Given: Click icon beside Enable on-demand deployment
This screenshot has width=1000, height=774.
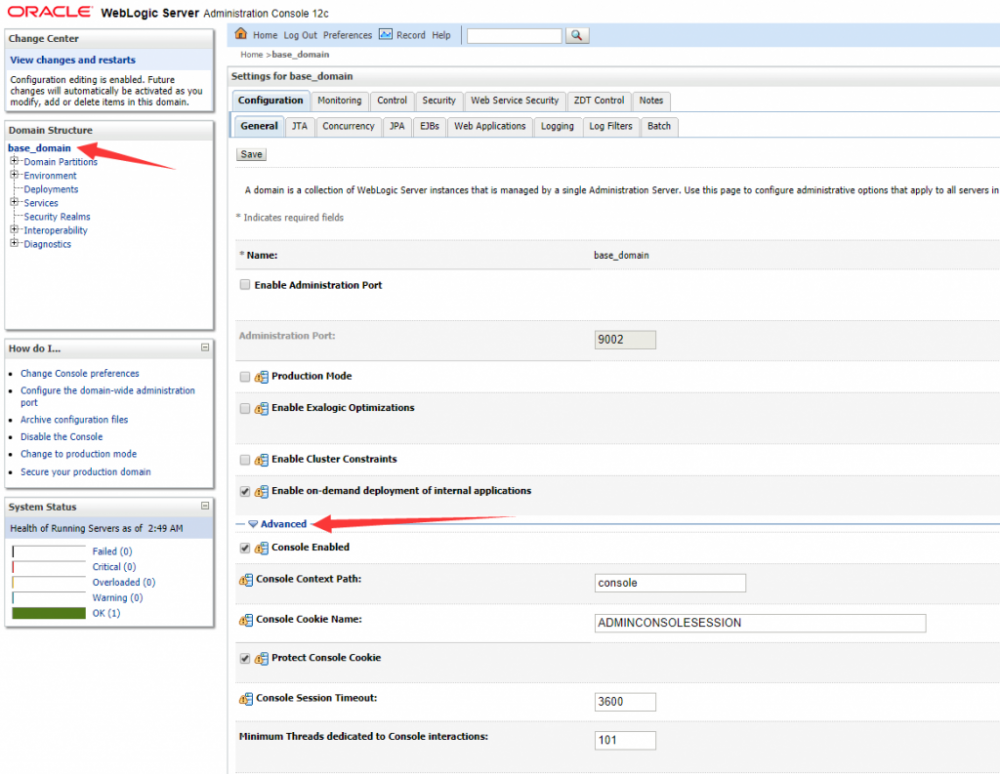Looking at the screenshot, I should (x=261, y=491).
